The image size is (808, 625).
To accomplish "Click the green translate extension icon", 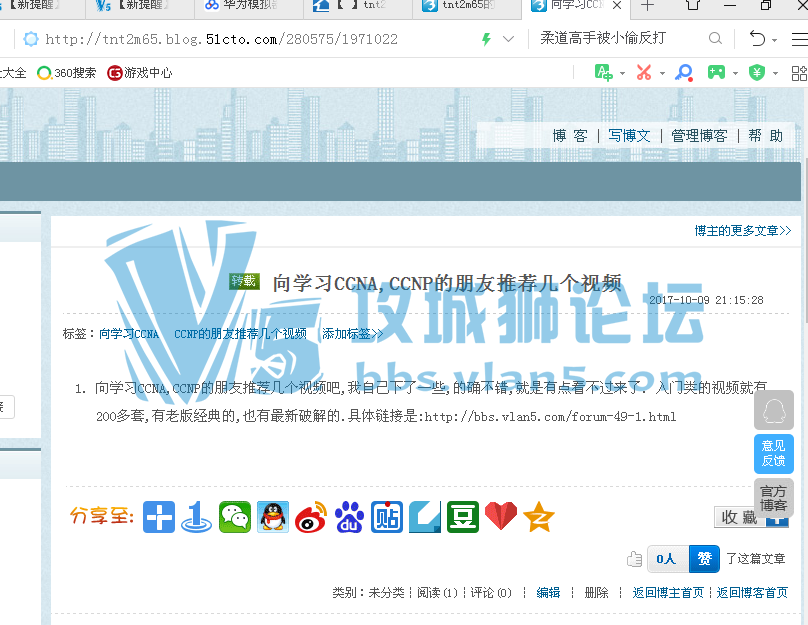I will (x=603, y=73).
